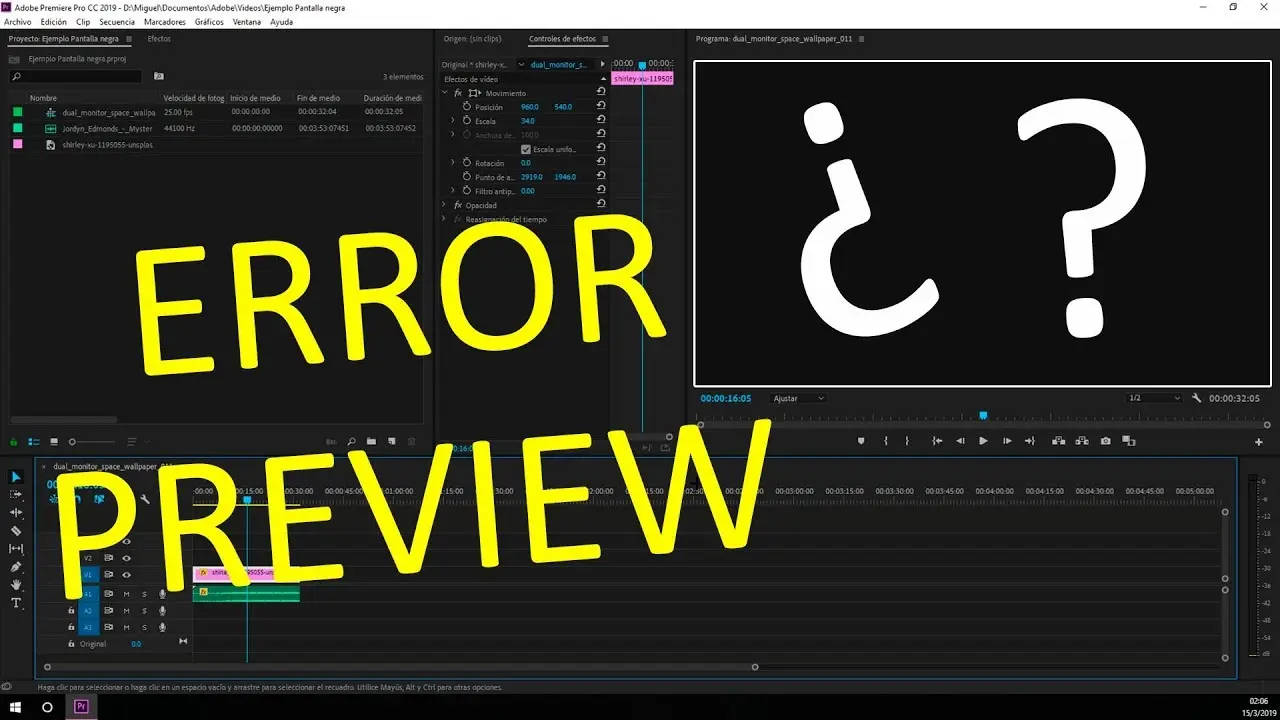Click the Mark In button
The width and height of the screenshot is (1280, 720).
(885, 441)
